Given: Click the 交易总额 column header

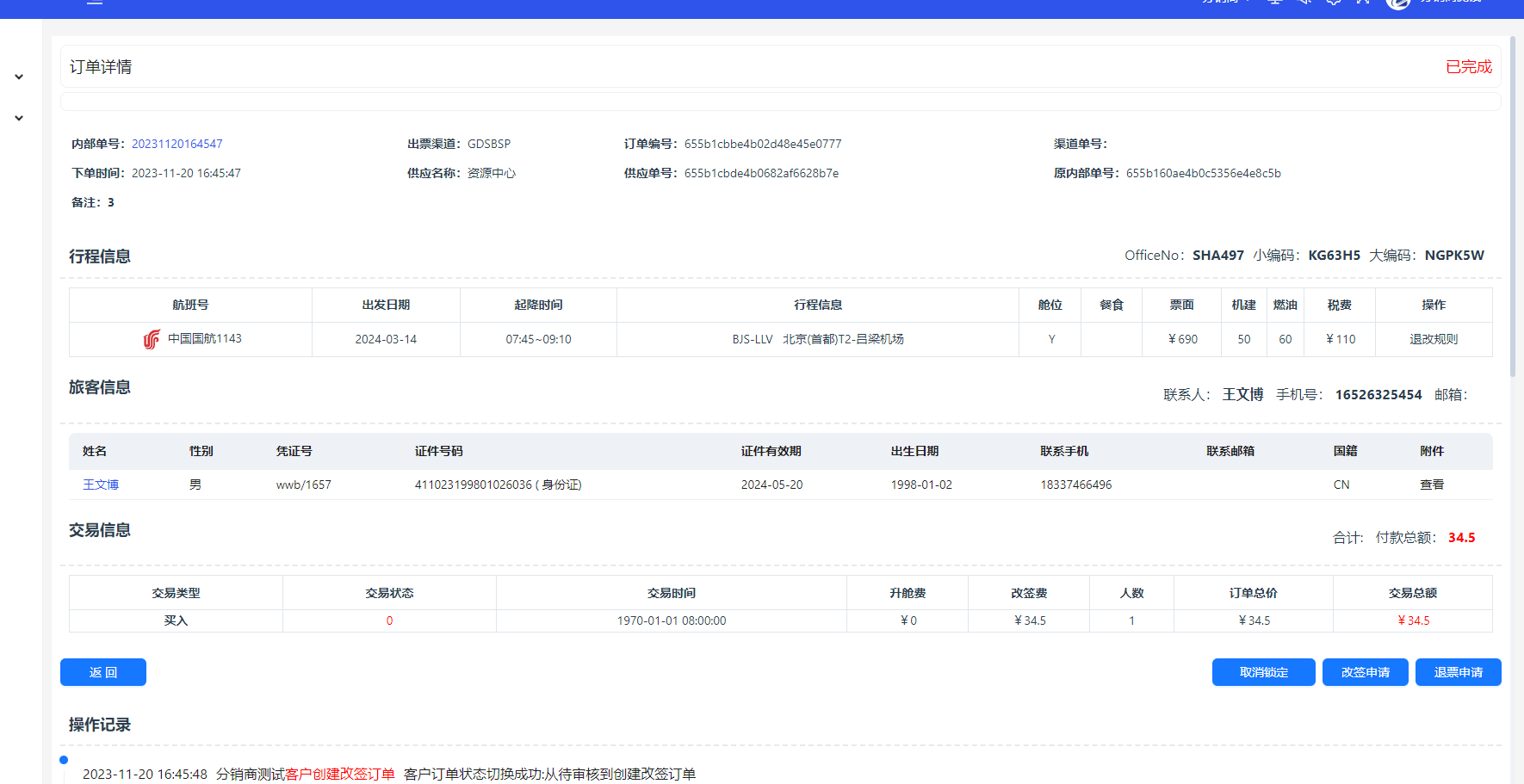Looking at the screenshot, I should click(x=1412, y=593).
